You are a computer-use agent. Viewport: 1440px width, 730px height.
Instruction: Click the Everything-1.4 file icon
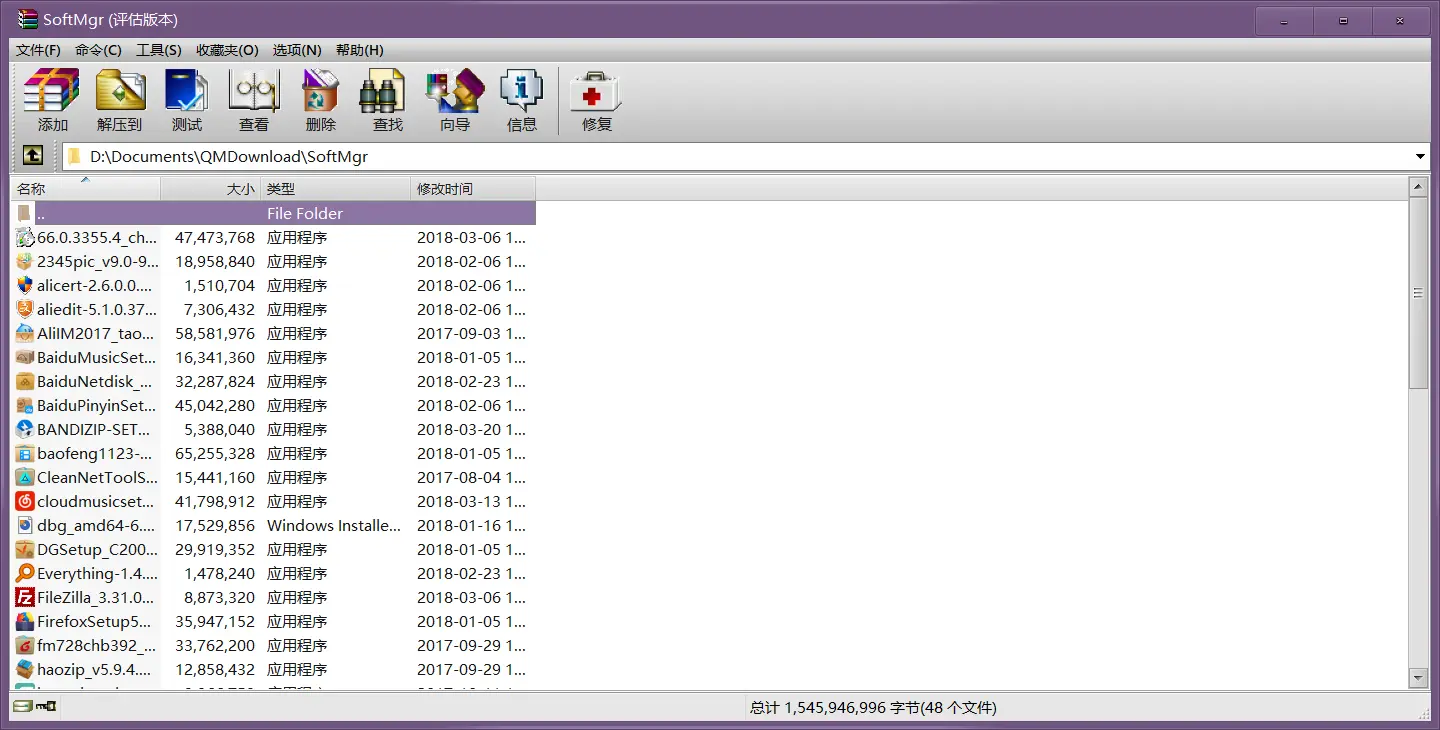pyautogui.click(x=25, y=573)
